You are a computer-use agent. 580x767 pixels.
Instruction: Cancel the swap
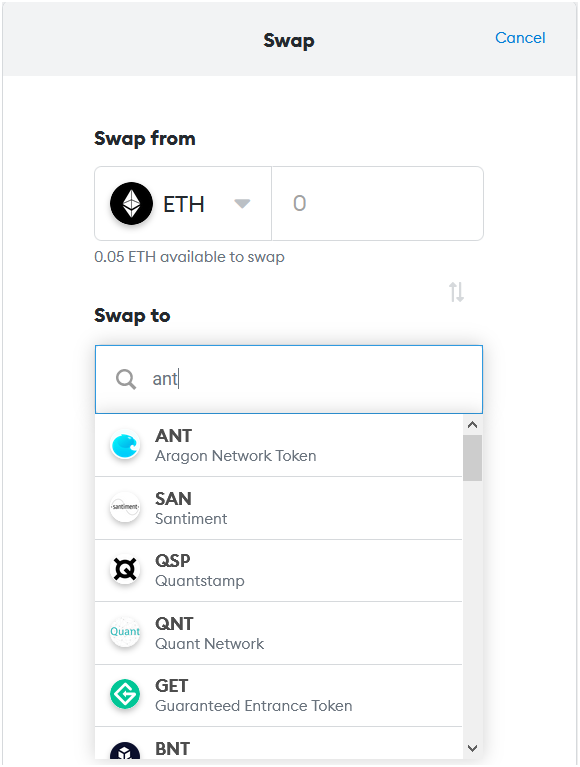(x=520, y=38)
